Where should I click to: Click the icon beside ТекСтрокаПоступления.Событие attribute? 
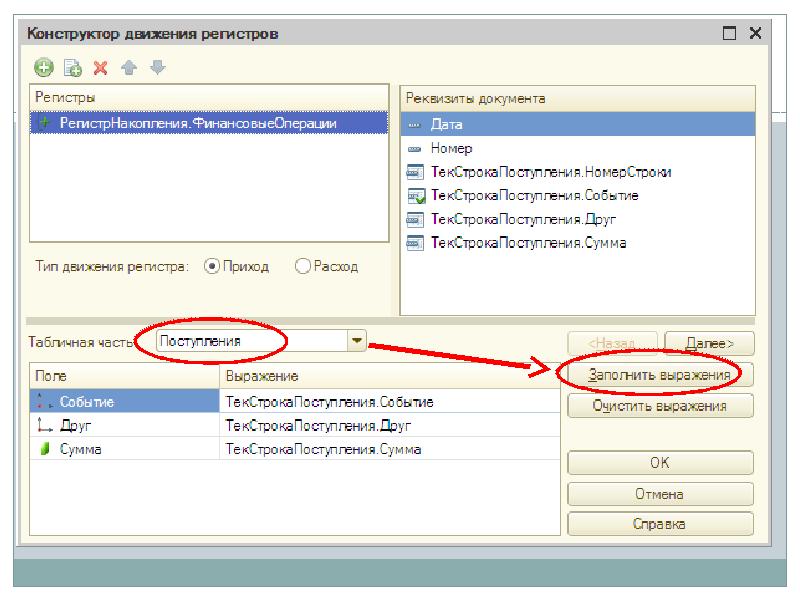pos(416,196)
